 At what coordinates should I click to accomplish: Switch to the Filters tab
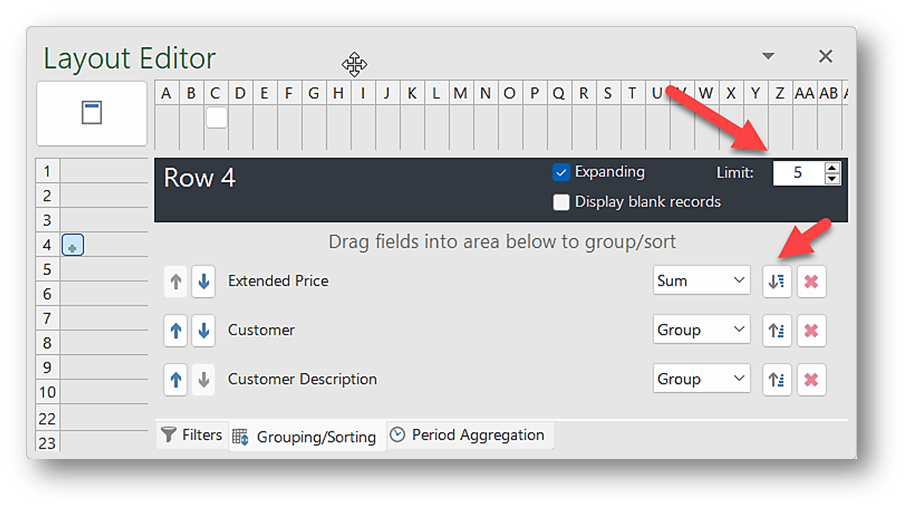(192, 435)
